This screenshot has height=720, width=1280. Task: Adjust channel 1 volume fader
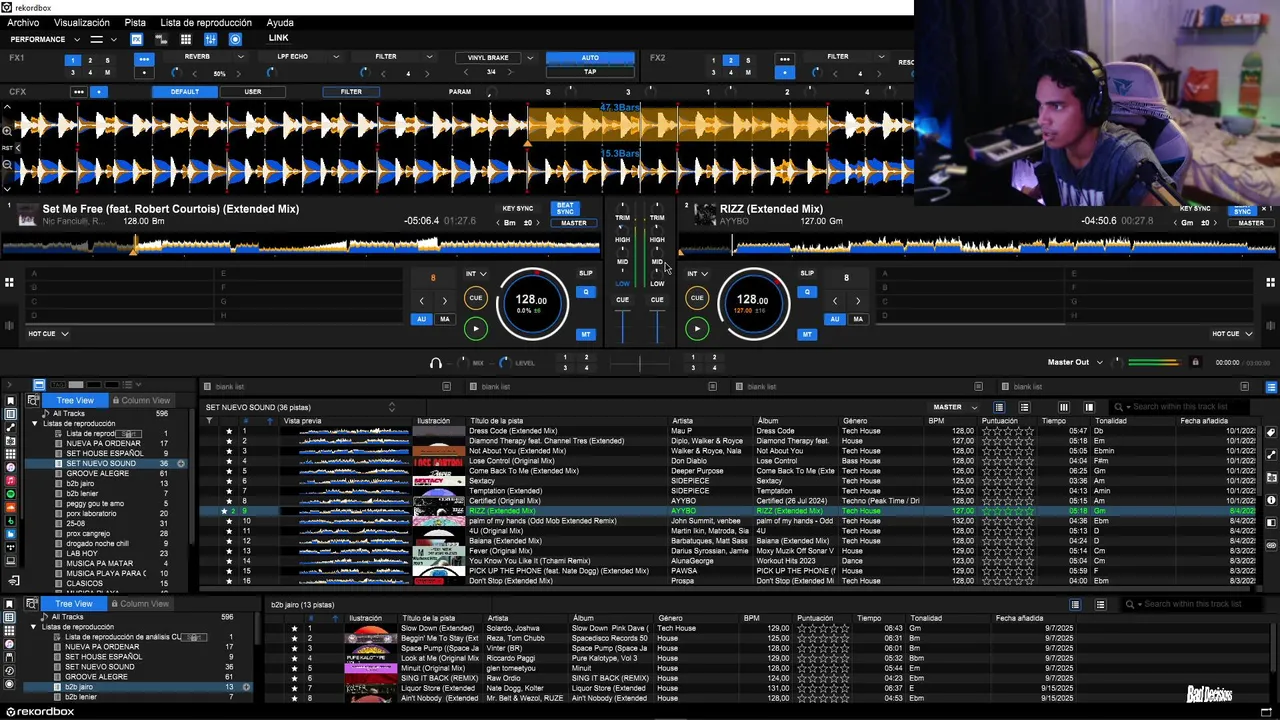[x=622, y=326]
